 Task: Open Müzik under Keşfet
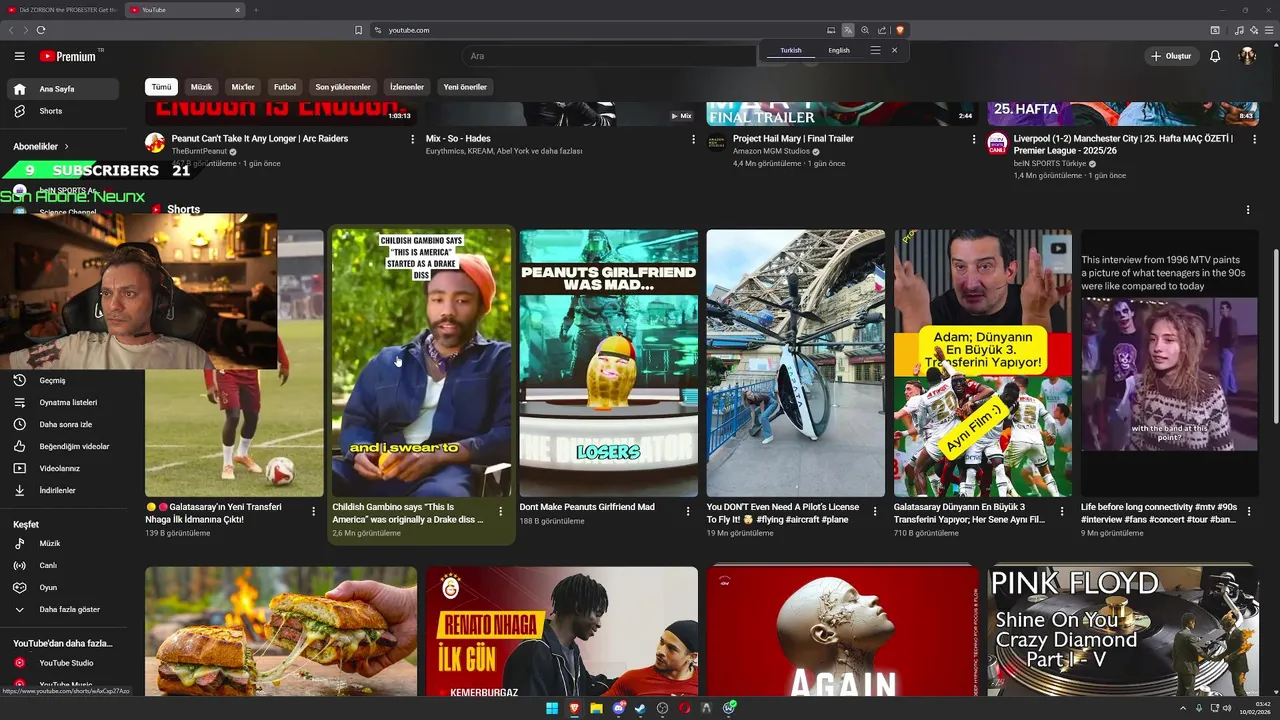point(62,543)
